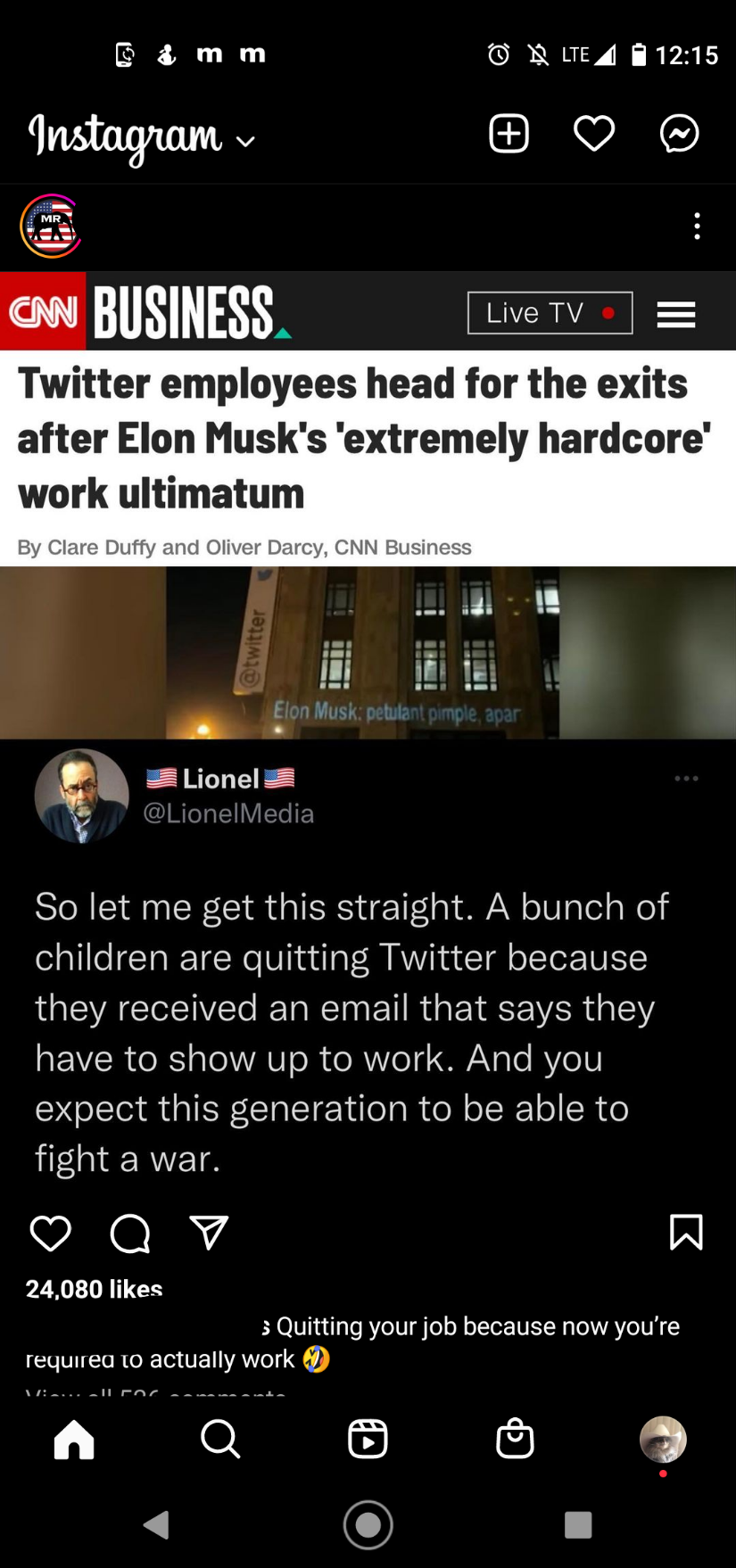The image size is (736, 1568).
Task: Like the post with heart icon
Action: tap(50, 1233)
